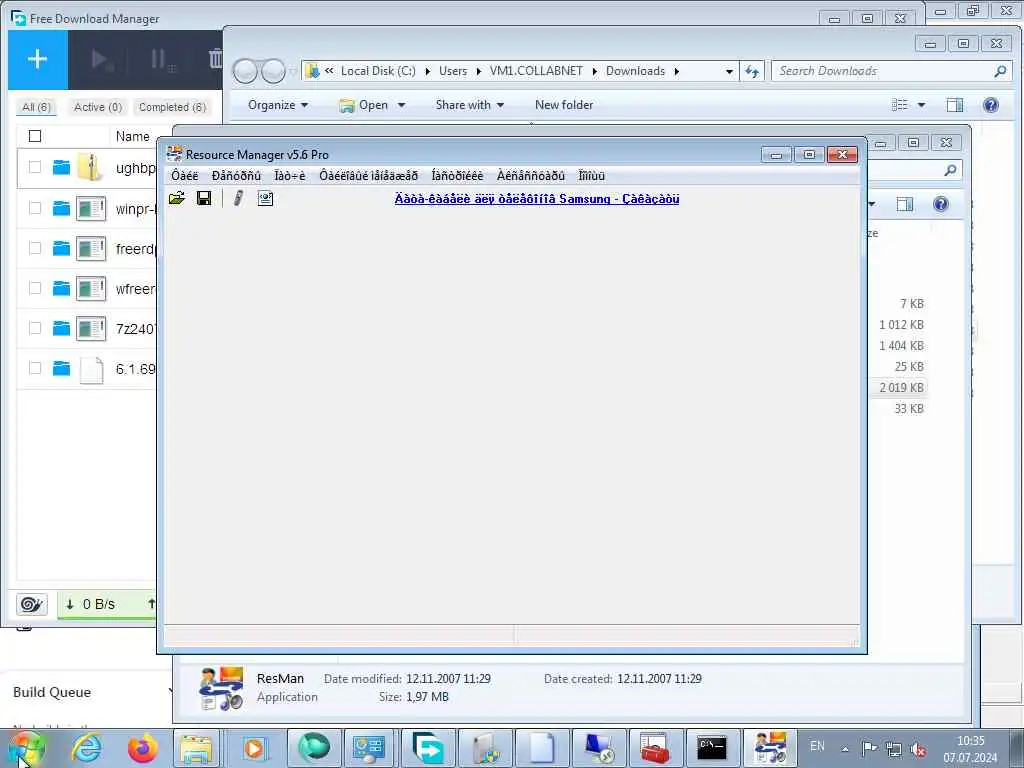Image resolution: width=1024 pixels, height=768 pixels.
Task: Click help icon in second Explorer window
Action: (940, 204)
